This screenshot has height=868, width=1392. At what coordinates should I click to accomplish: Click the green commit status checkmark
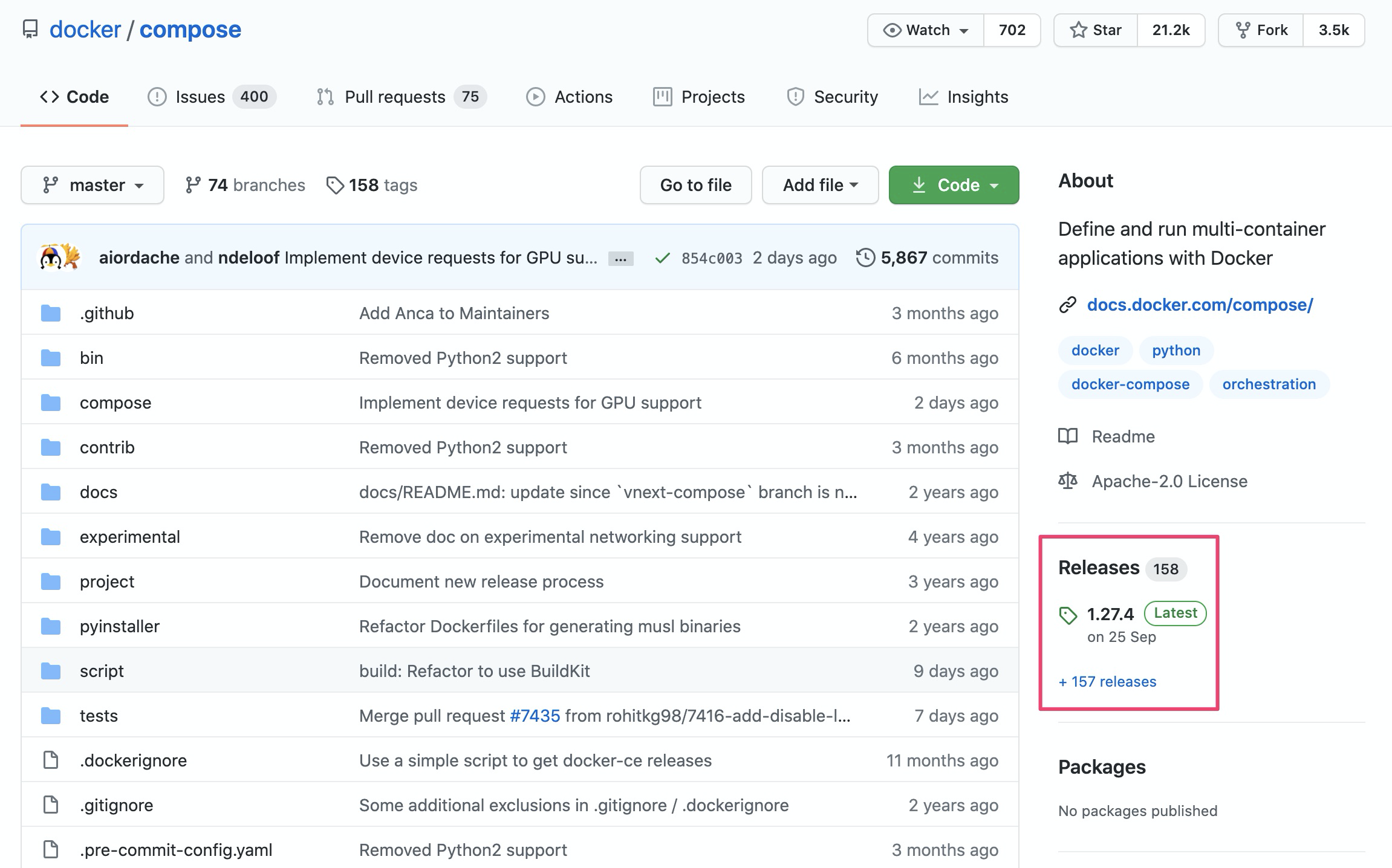[662, 258]
